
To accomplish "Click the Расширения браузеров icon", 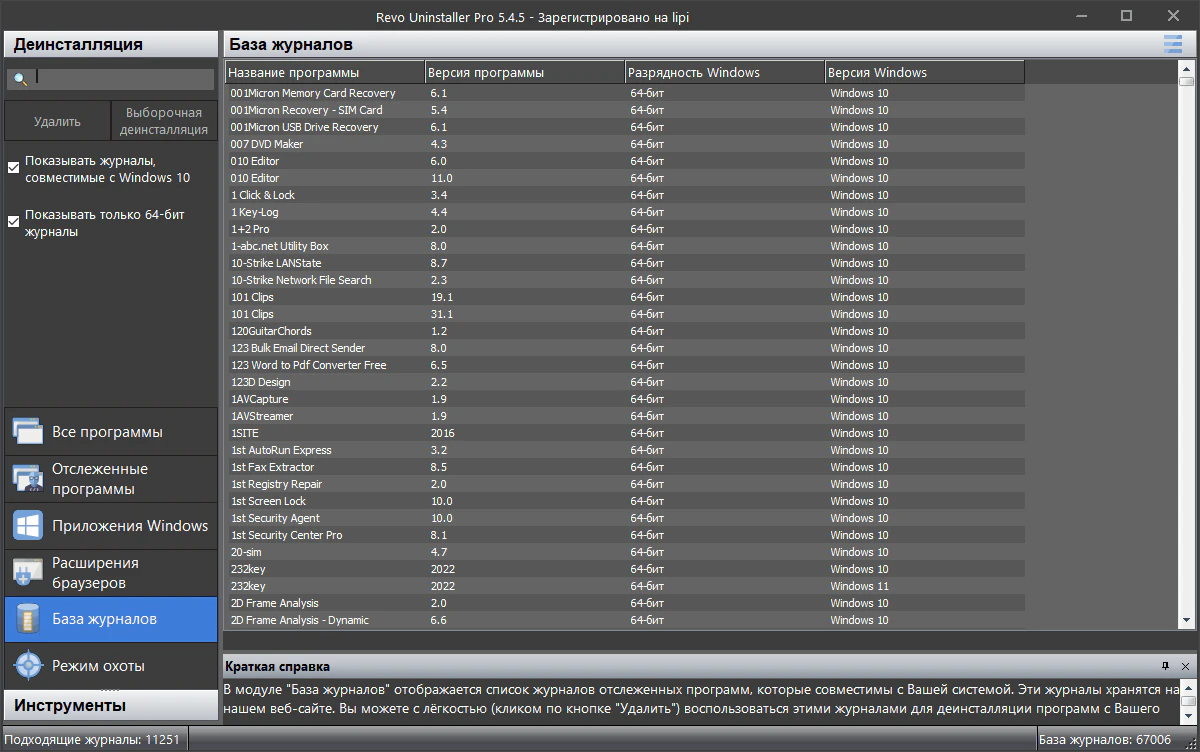I will click(x=27, y=573).
